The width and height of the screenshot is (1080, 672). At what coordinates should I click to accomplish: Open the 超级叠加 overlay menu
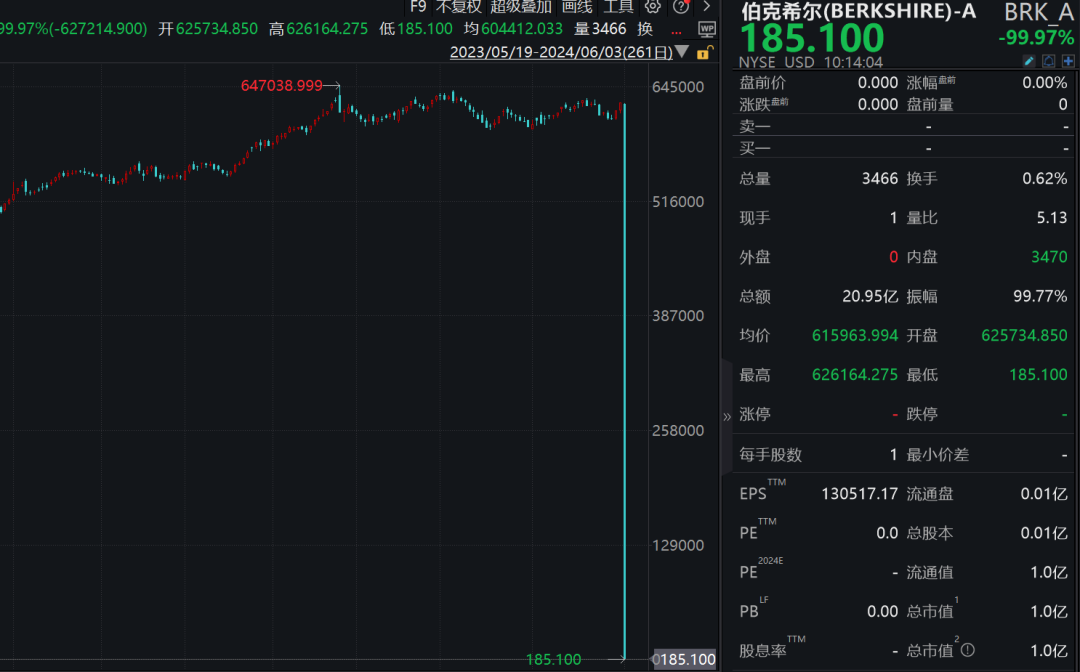click(520, 6)
